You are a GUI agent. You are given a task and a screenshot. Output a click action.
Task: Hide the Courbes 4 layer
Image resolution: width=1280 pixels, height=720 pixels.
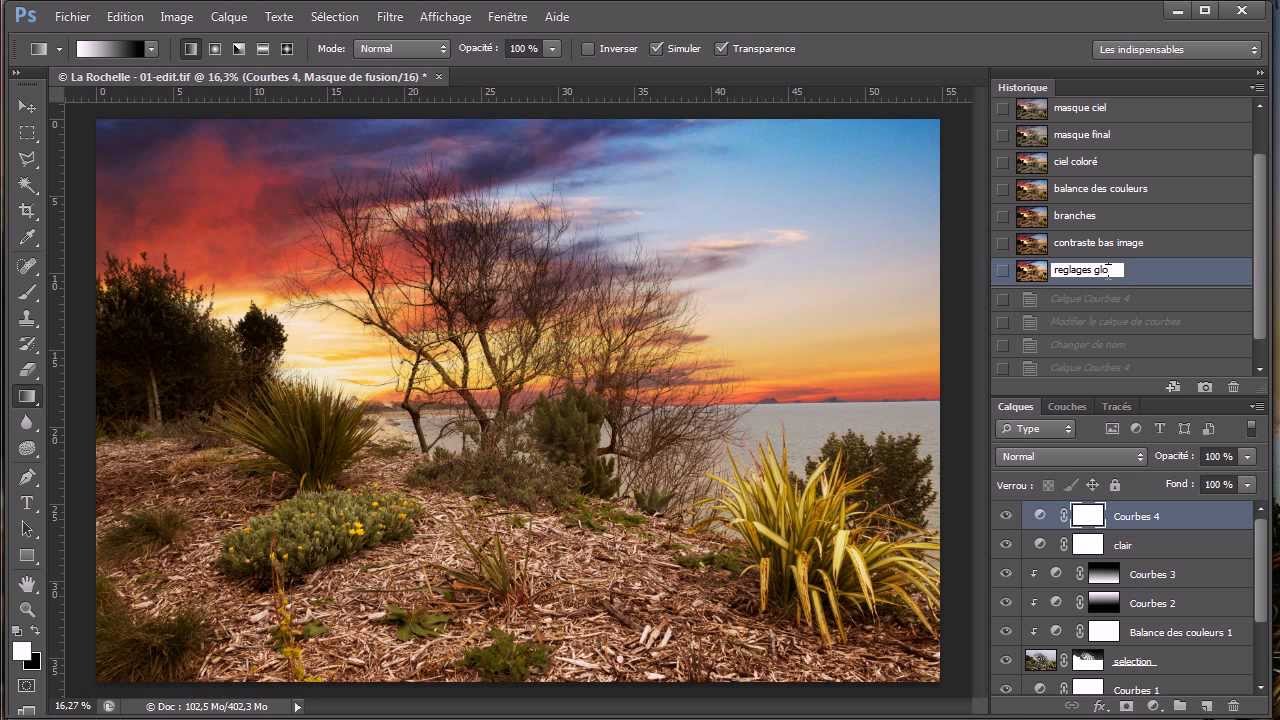click(1006, 516)
